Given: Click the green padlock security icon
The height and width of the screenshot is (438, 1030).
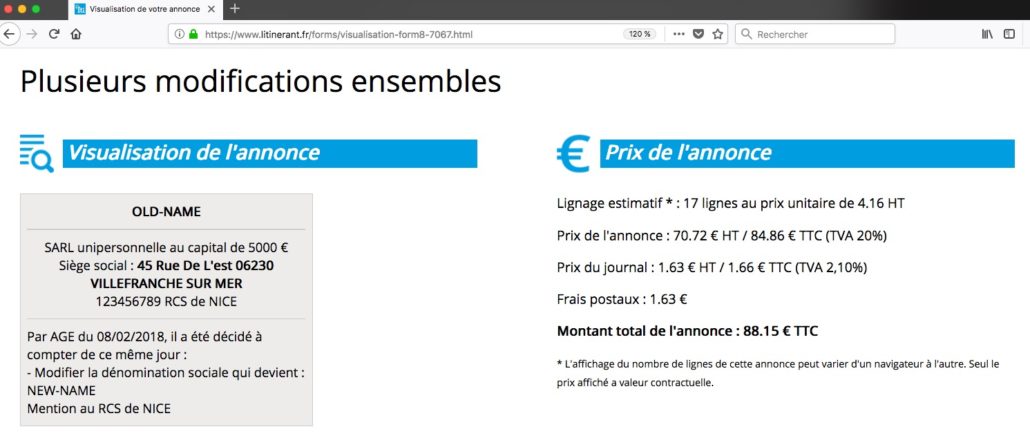Looking at the screenshot, I should pyautogui.click(x=192, y=34).
